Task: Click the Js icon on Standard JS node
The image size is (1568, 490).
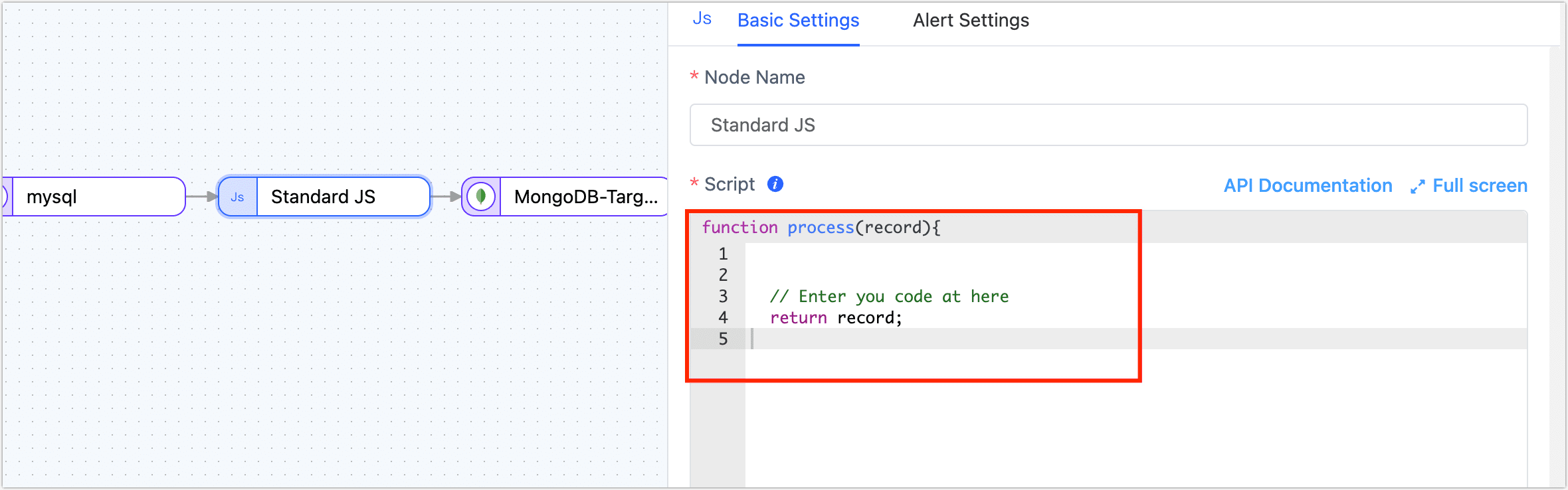Action: click(x=237, y=197)
